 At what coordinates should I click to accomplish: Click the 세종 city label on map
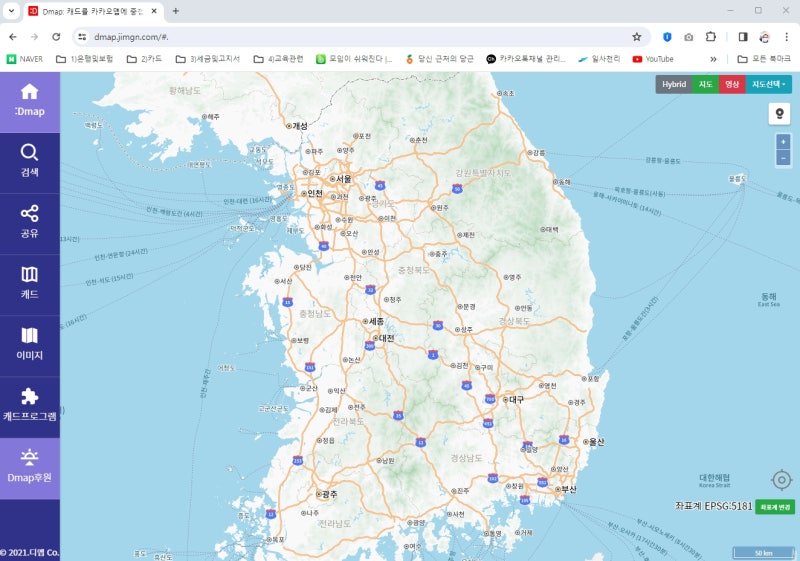point(376,321)
